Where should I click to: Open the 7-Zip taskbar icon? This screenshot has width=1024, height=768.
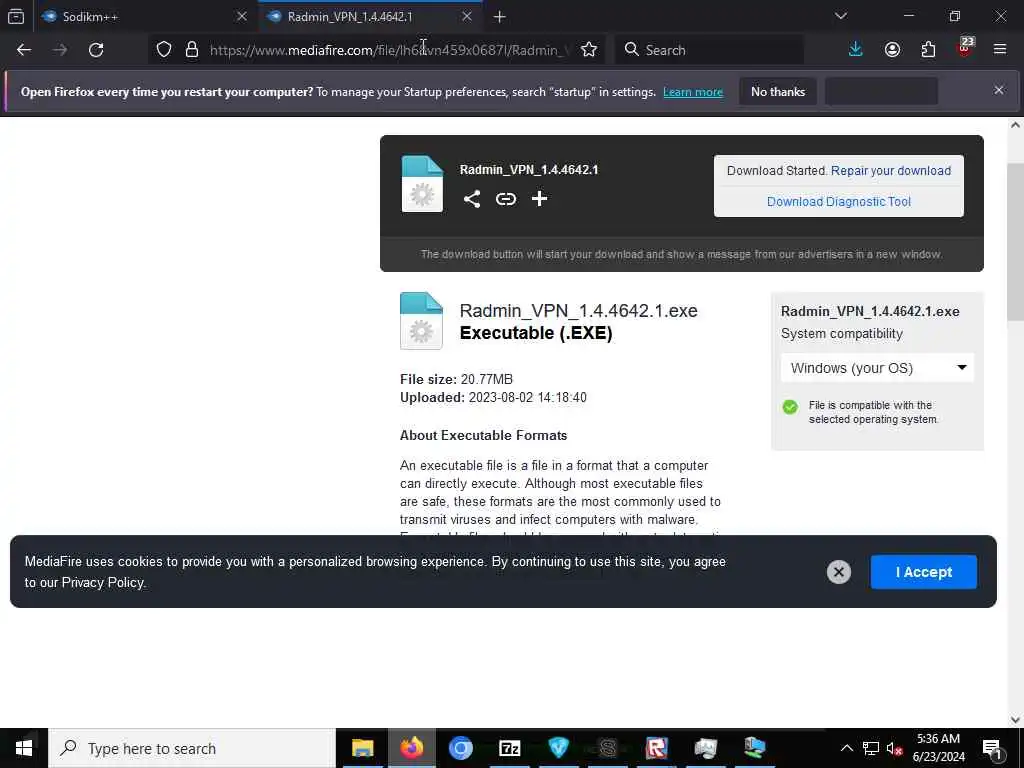pos(509,748)
